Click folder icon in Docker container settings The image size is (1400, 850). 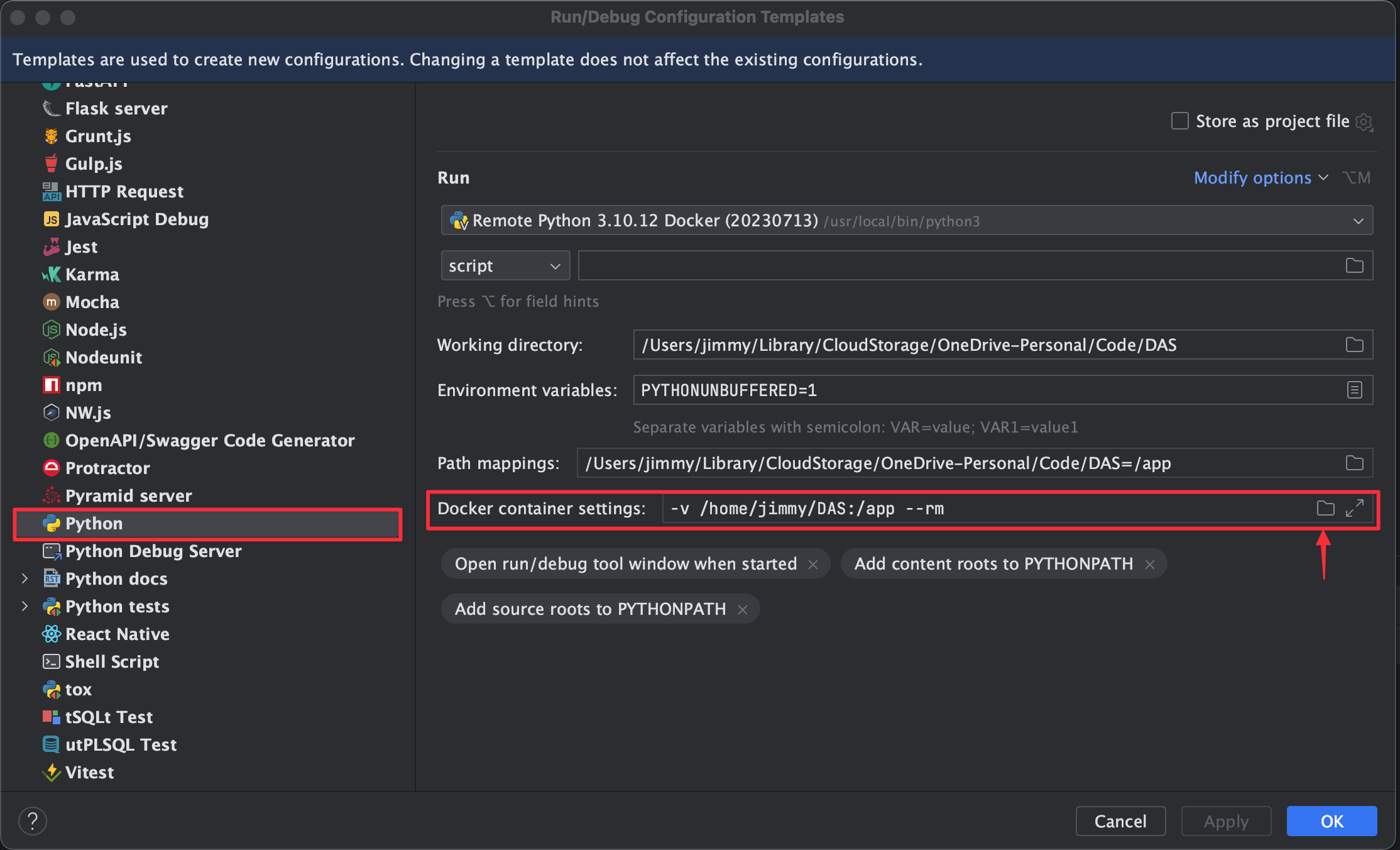click(1325, 508)
